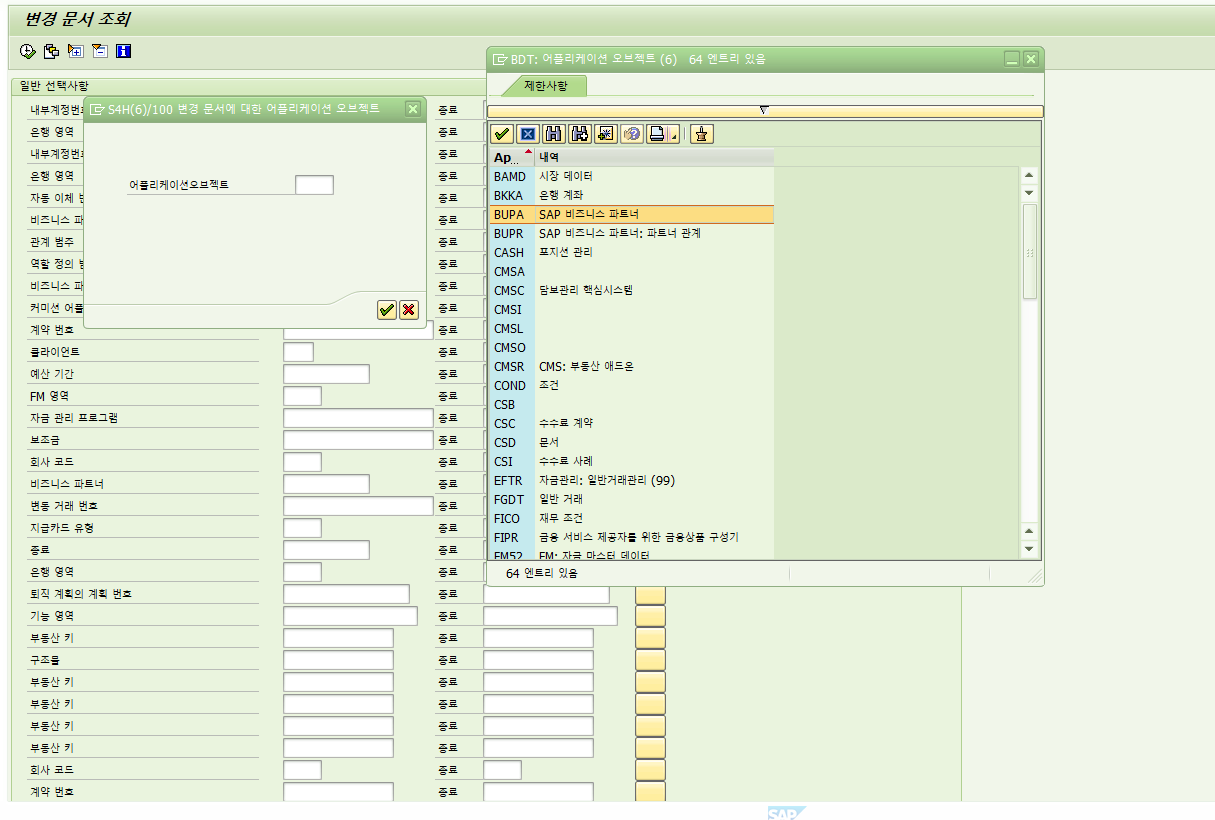Image resolution: width=1215 pixels, height=820 pixels.
Task: Click the expand all selections icon
Action: tap(75, 51)
